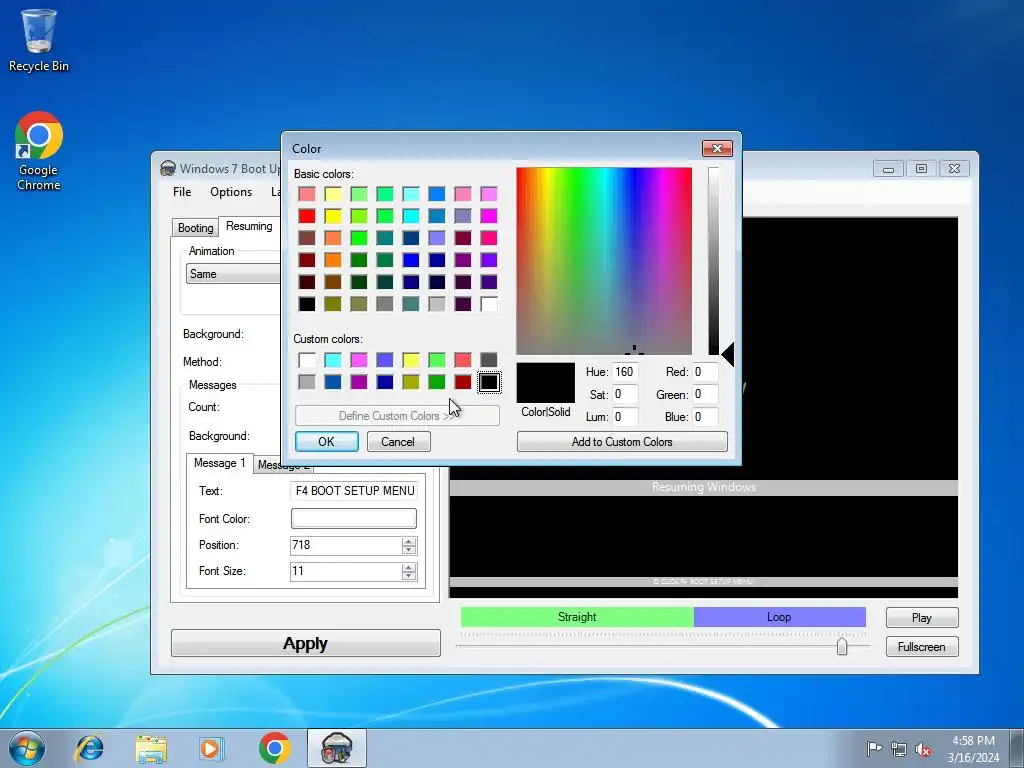This screenshot has height=768, width=1024.
Task: Click the Apply button
Action: coord(306,643)
